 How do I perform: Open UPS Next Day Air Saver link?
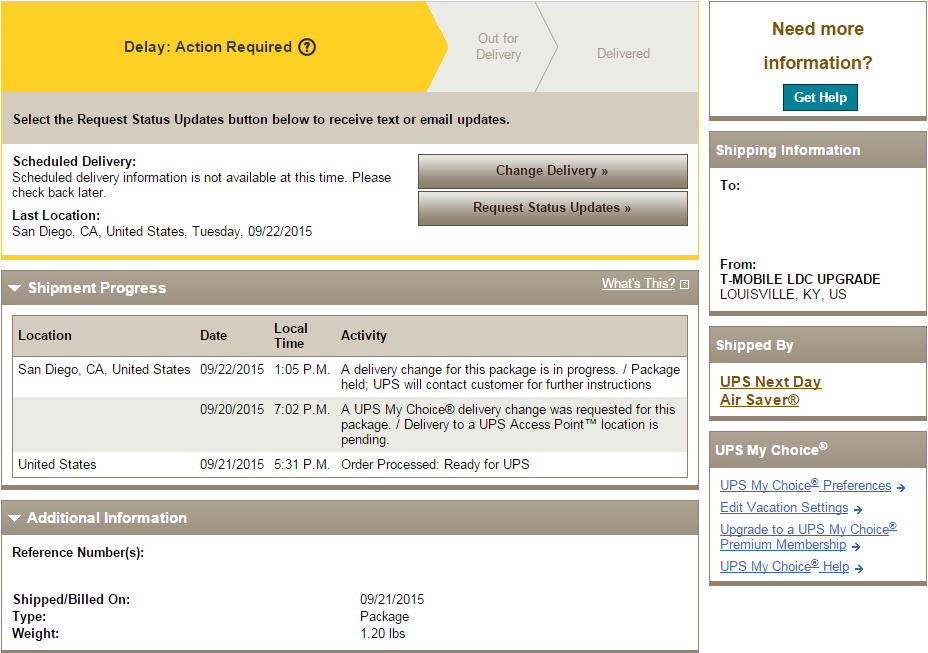tap(770, 391)
